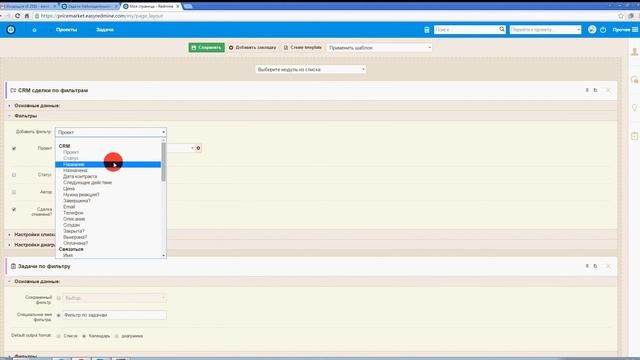
Task: Open the calendar icon in the right sidebar
Action: pyautogui.click(x=634, y=136)
